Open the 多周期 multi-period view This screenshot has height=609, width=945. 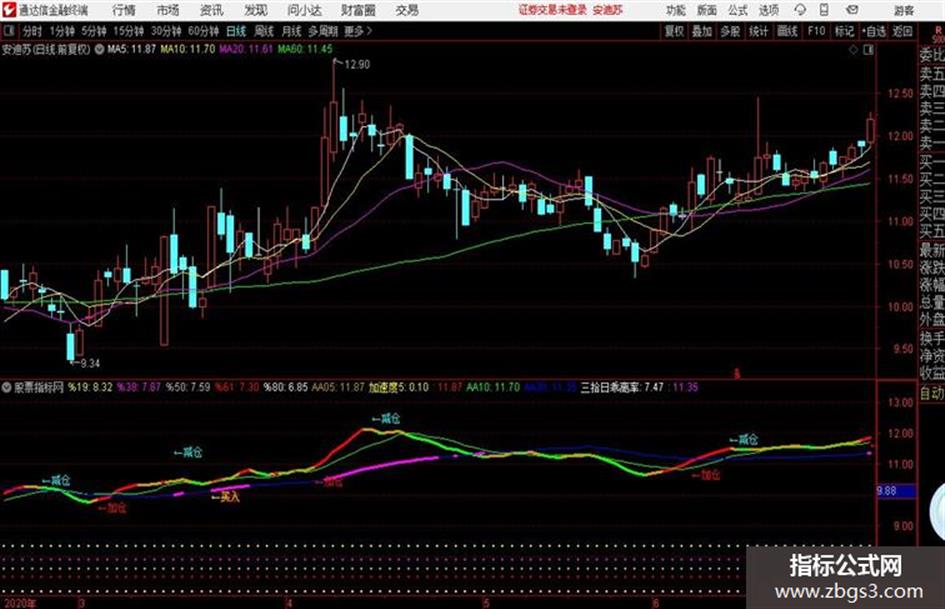[323, 31]
